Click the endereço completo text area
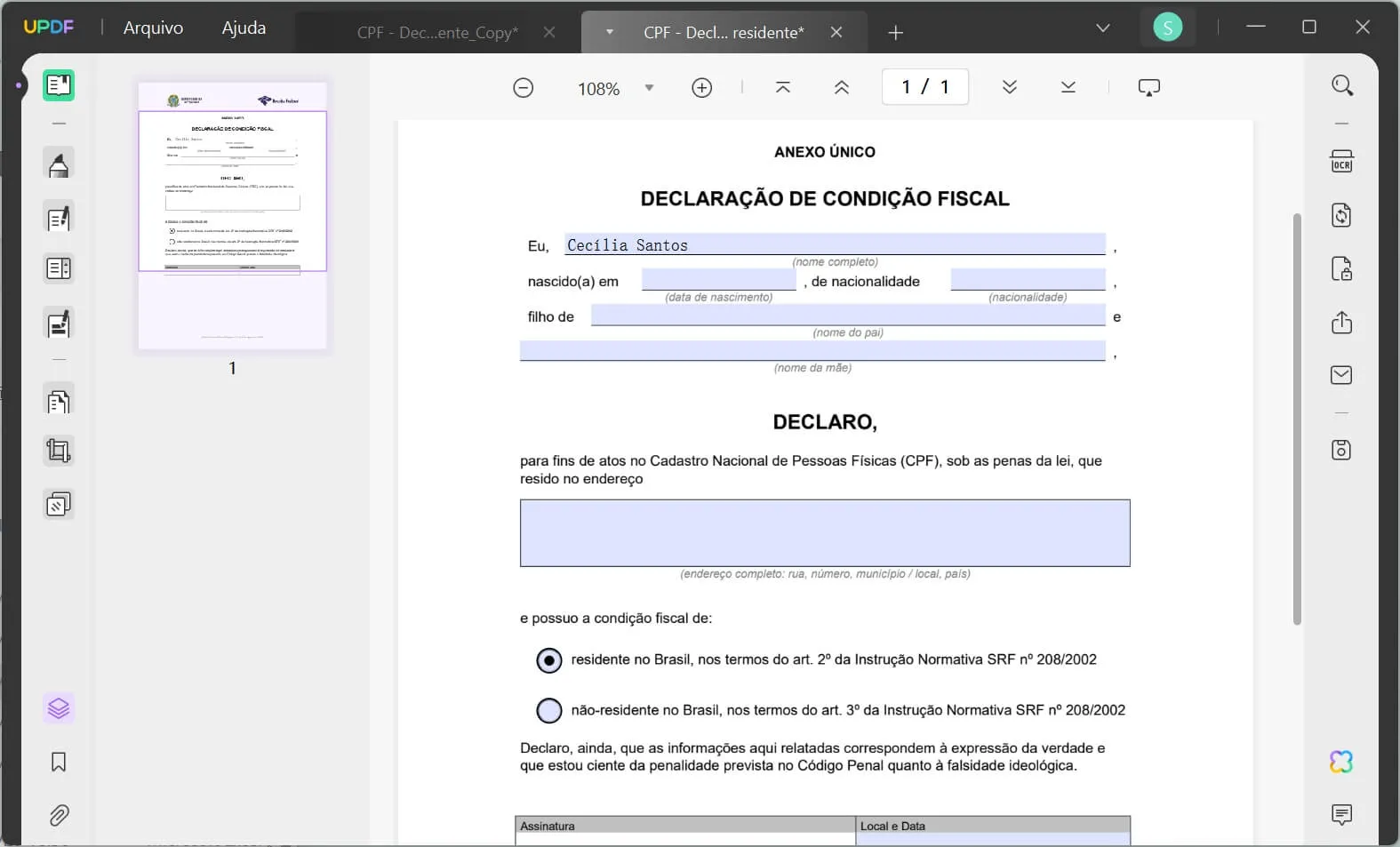Screen dimensions: 1400x847 tap(825, 533)
